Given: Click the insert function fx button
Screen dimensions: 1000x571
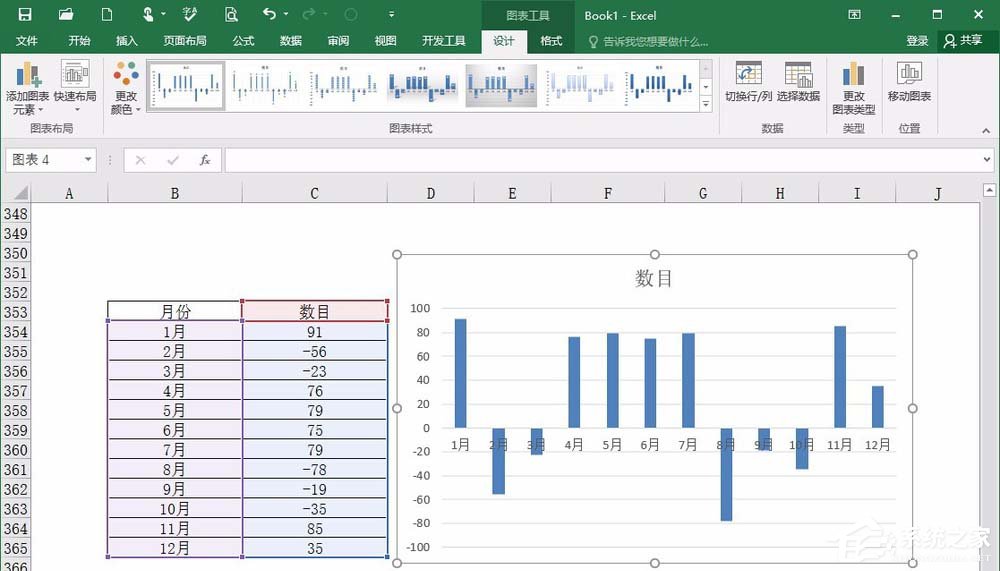Looking at the screenshot, I should (x=205, y=160).
